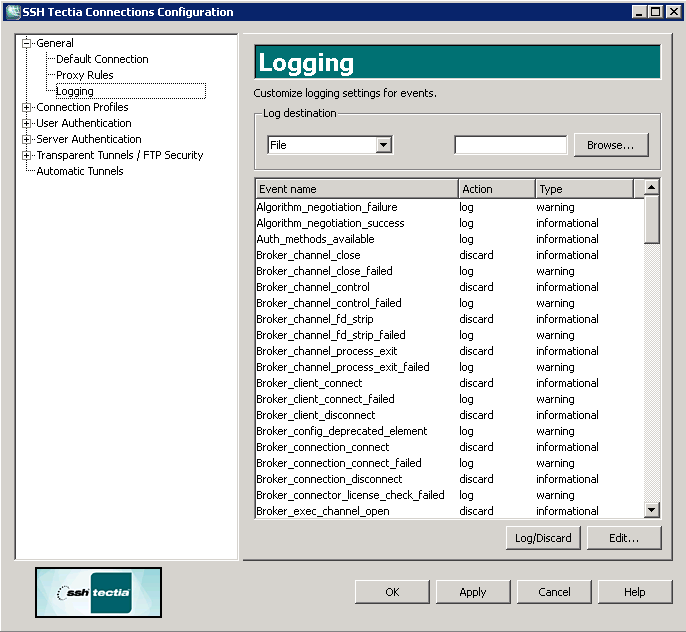Select Broker_client_connect_failed event row
Viewport: 686px width, 632px height.
450,399
